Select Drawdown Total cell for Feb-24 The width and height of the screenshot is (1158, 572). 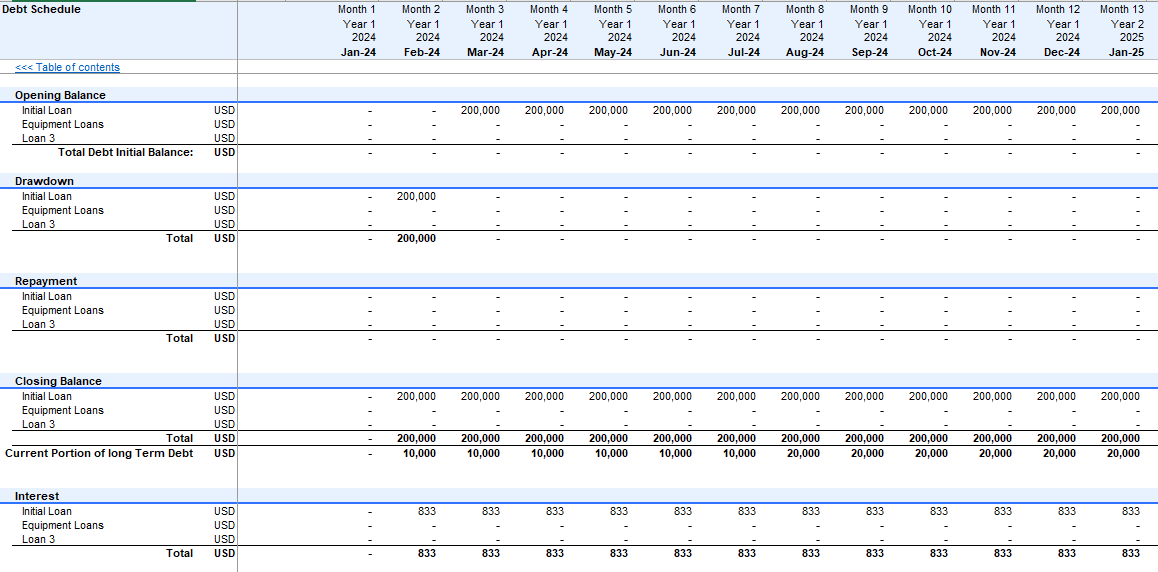[x=416, y=238]
